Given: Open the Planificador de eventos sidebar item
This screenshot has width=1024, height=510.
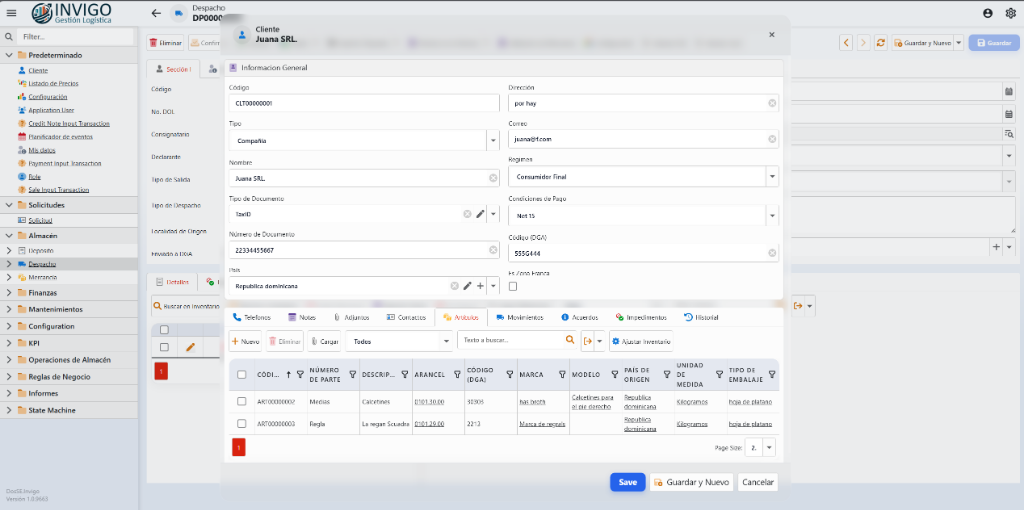Looking at the screenshot, I should [x=60, y=136].
